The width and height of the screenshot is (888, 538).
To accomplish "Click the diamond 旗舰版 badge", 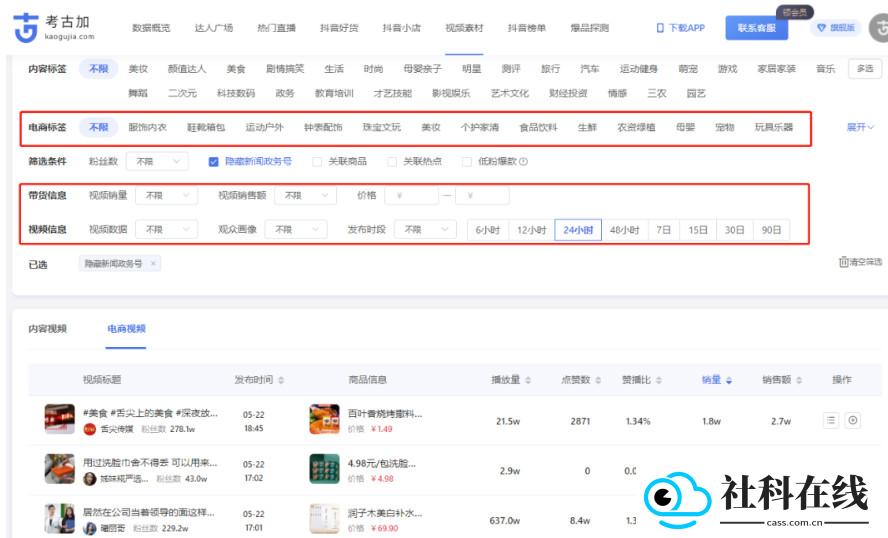I will click(835, 28).
